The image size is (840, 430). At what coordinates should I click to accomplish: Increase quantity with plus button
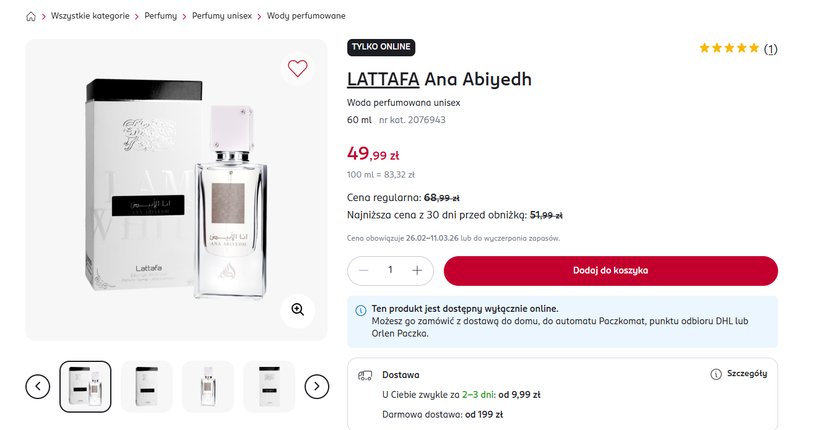417,270
